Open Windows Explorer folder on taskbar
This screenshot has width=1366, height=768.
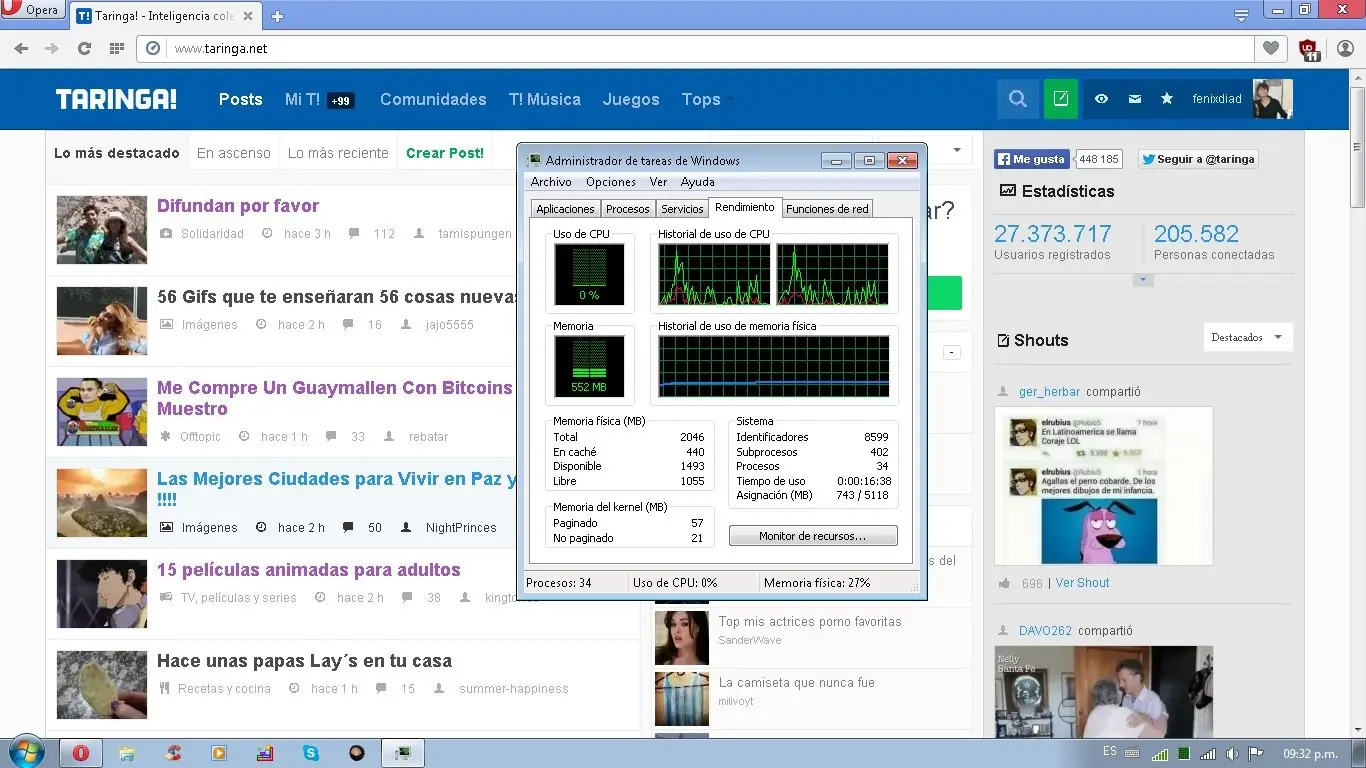click(x=127, y=753)
